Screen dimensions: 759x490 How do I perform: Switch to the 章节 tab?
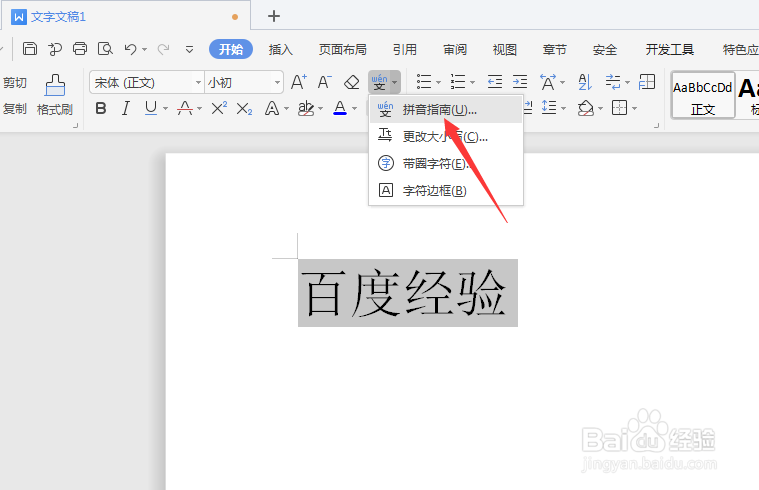point(555,49)
